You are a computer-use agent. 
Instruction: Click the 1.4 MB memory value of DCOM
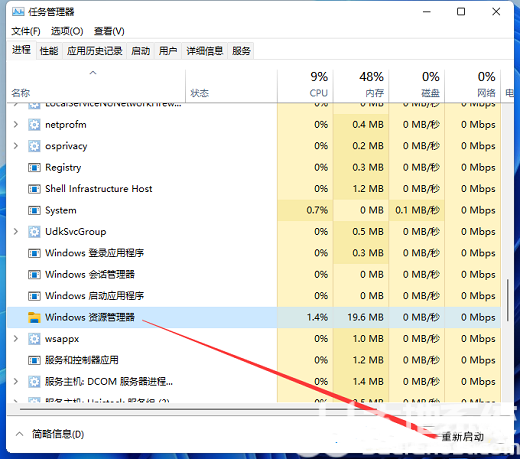coord(368,382)
